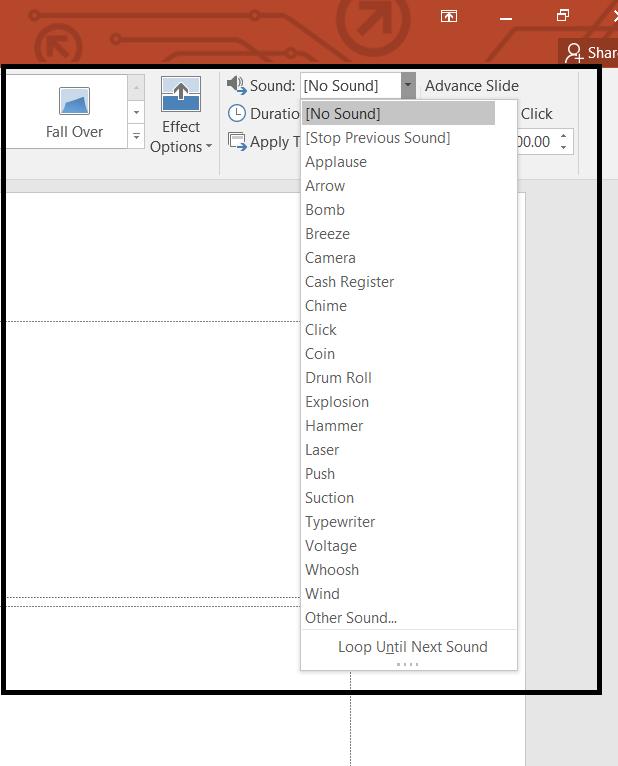618x766 pixels.
Task: Select the Applause sound
Action: click(x=408, y=162)
